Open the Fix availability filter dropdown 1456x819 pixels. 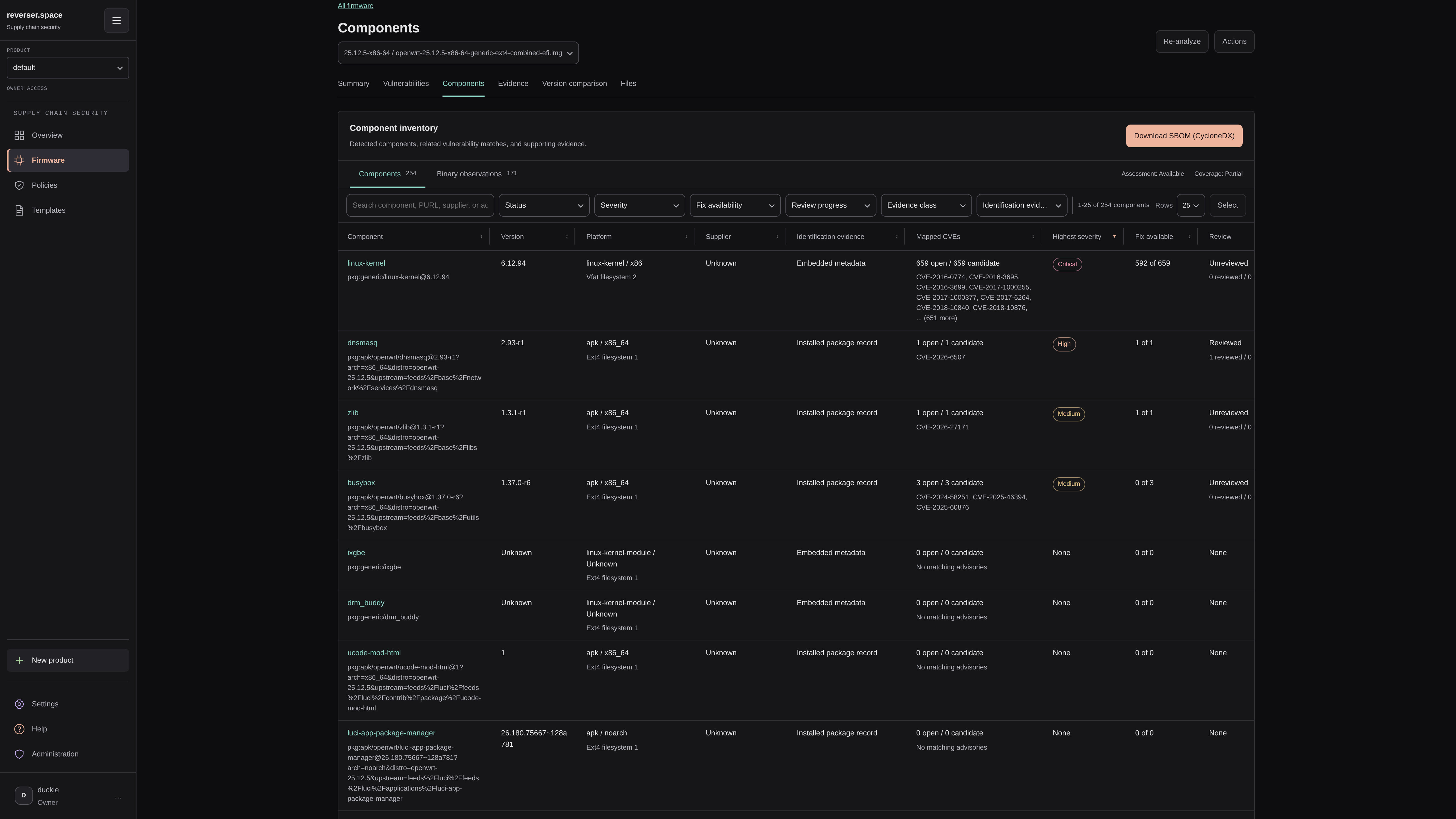pos(735,205)
